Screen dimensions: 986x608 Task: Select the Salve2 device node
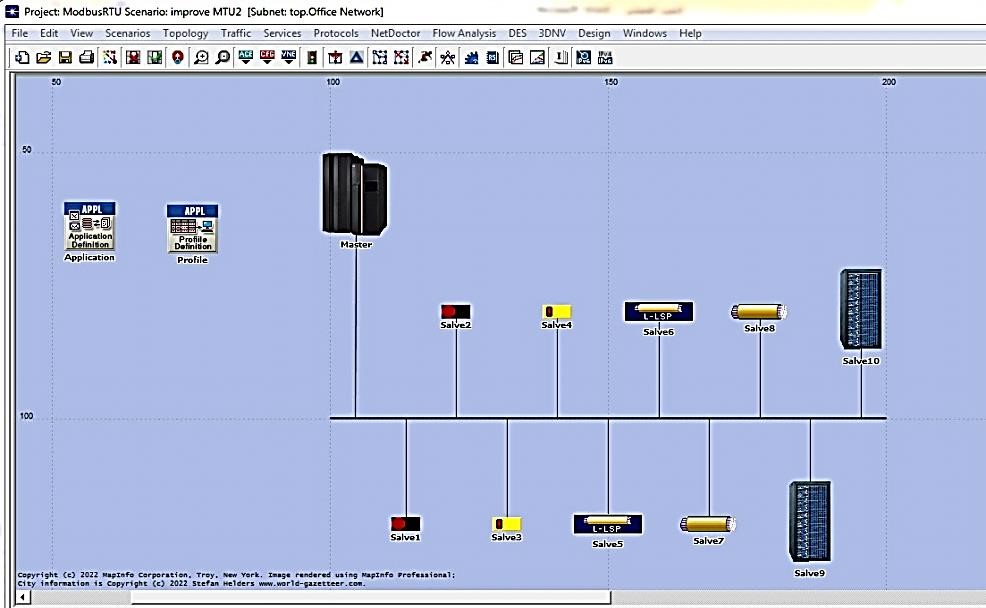click(456, 311)
